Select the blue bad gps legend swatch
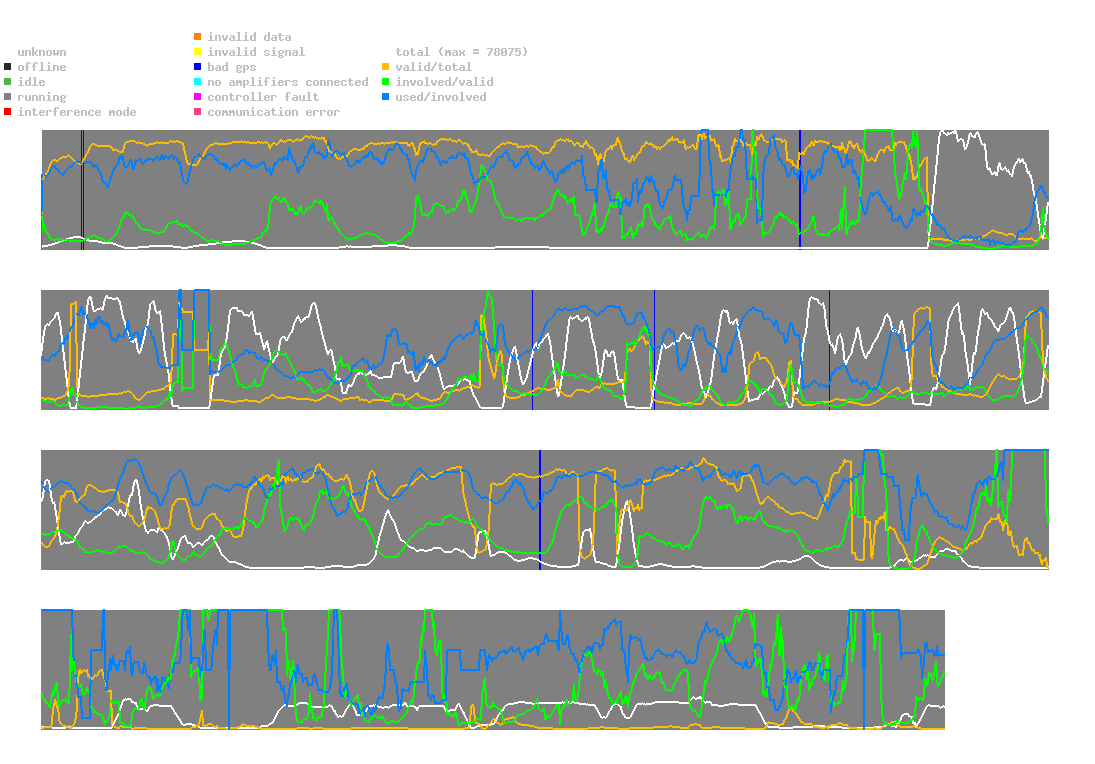This screenshot has height=764, width=1095. [x=198, y=67]
